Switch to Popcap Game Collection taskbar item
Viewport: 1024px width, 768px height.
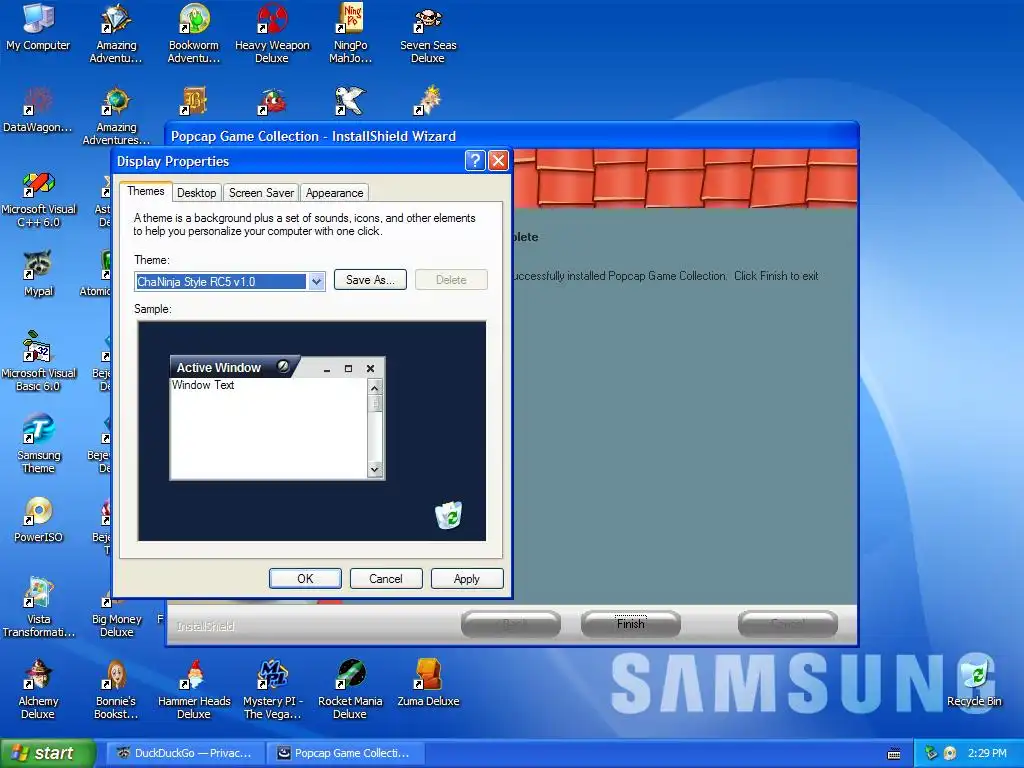click(x=346, y=753)
